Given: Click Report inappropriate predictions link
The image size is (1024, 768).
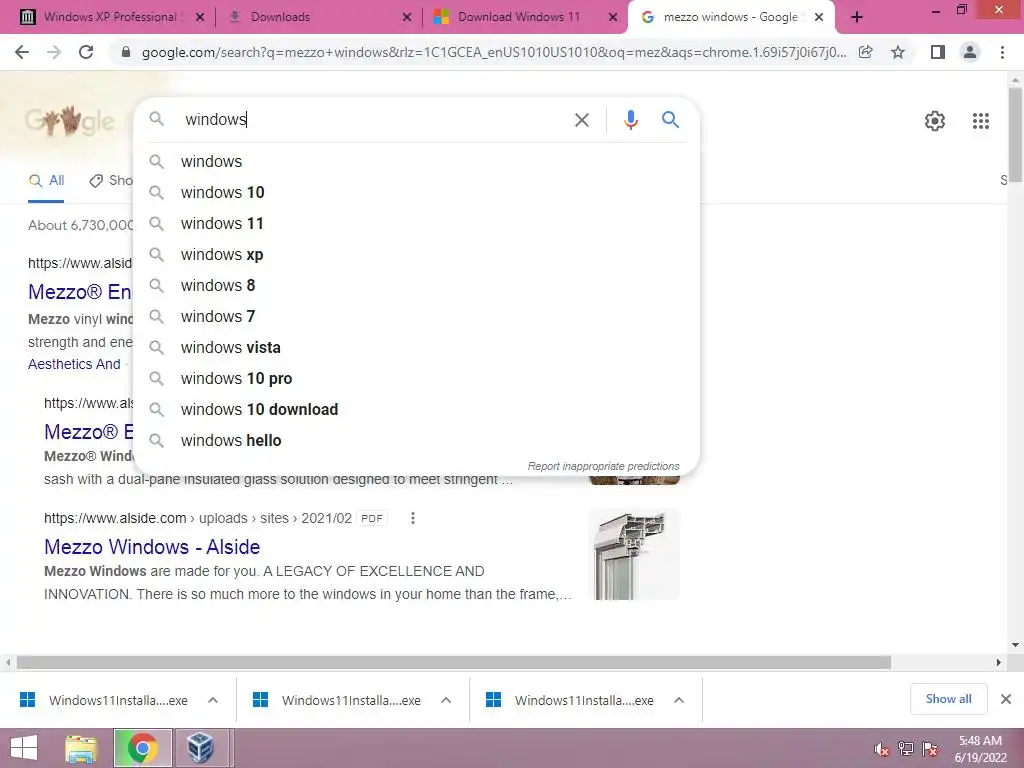Looking at the screenshot, I should [x=603, y=466].
